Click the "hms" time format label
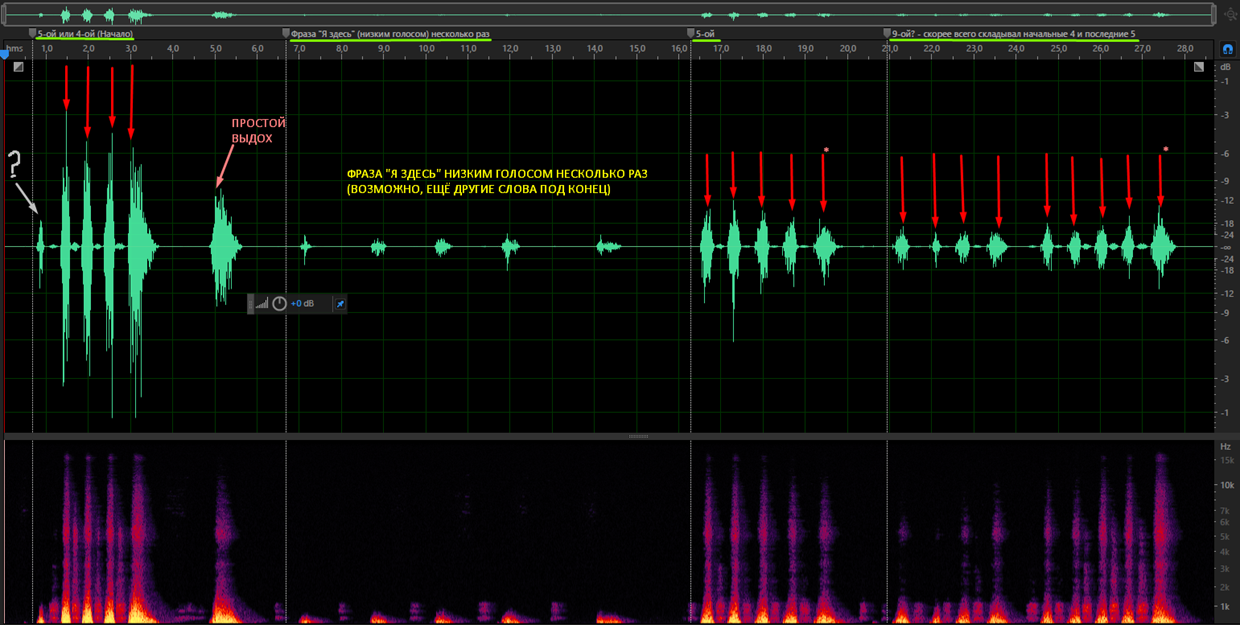This screenshot has height=625, width=1240. [14, 48]
